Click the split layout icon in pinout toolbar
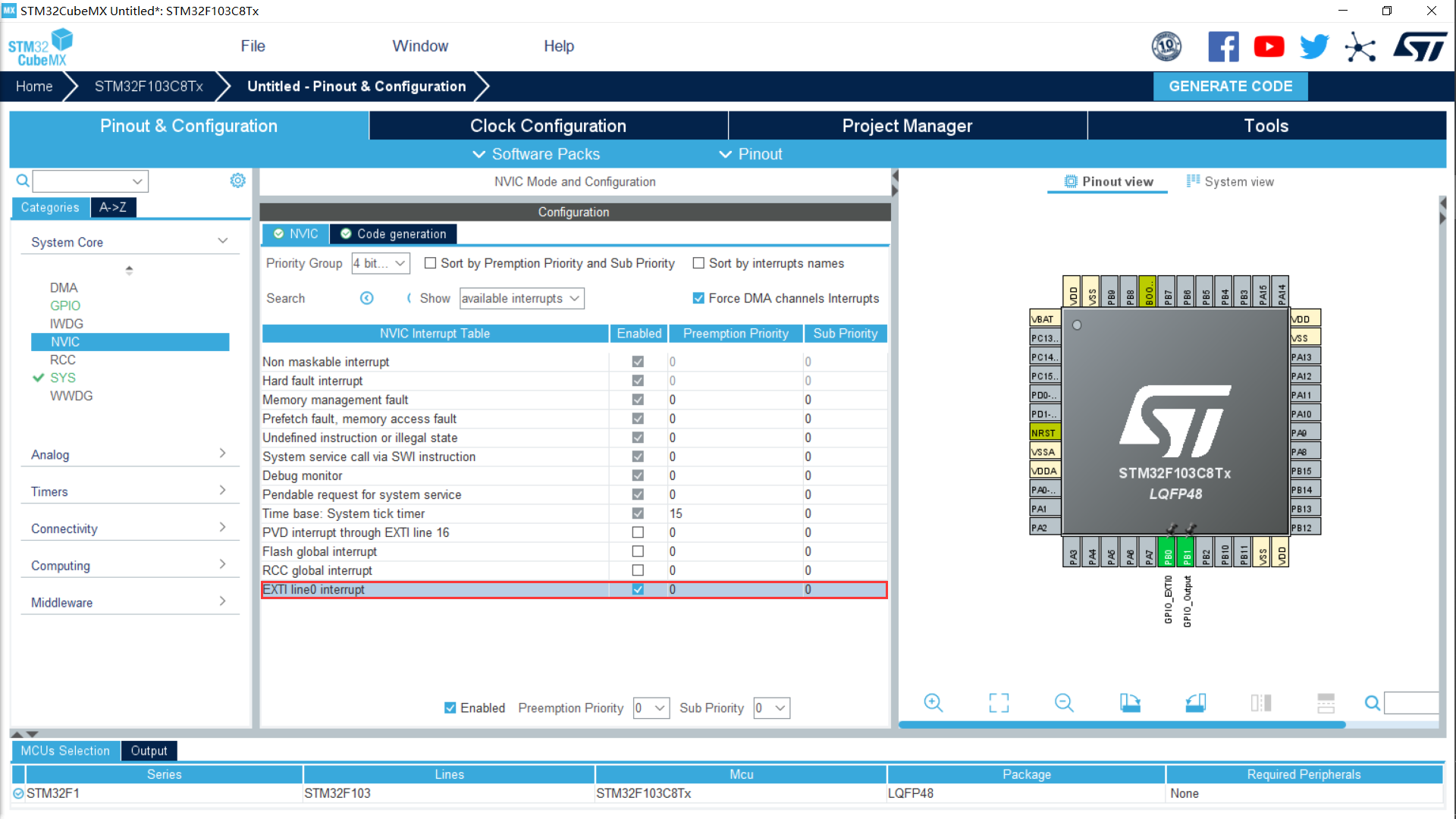The height and width of the screenshot is (819, 1456). point(1261,703)
